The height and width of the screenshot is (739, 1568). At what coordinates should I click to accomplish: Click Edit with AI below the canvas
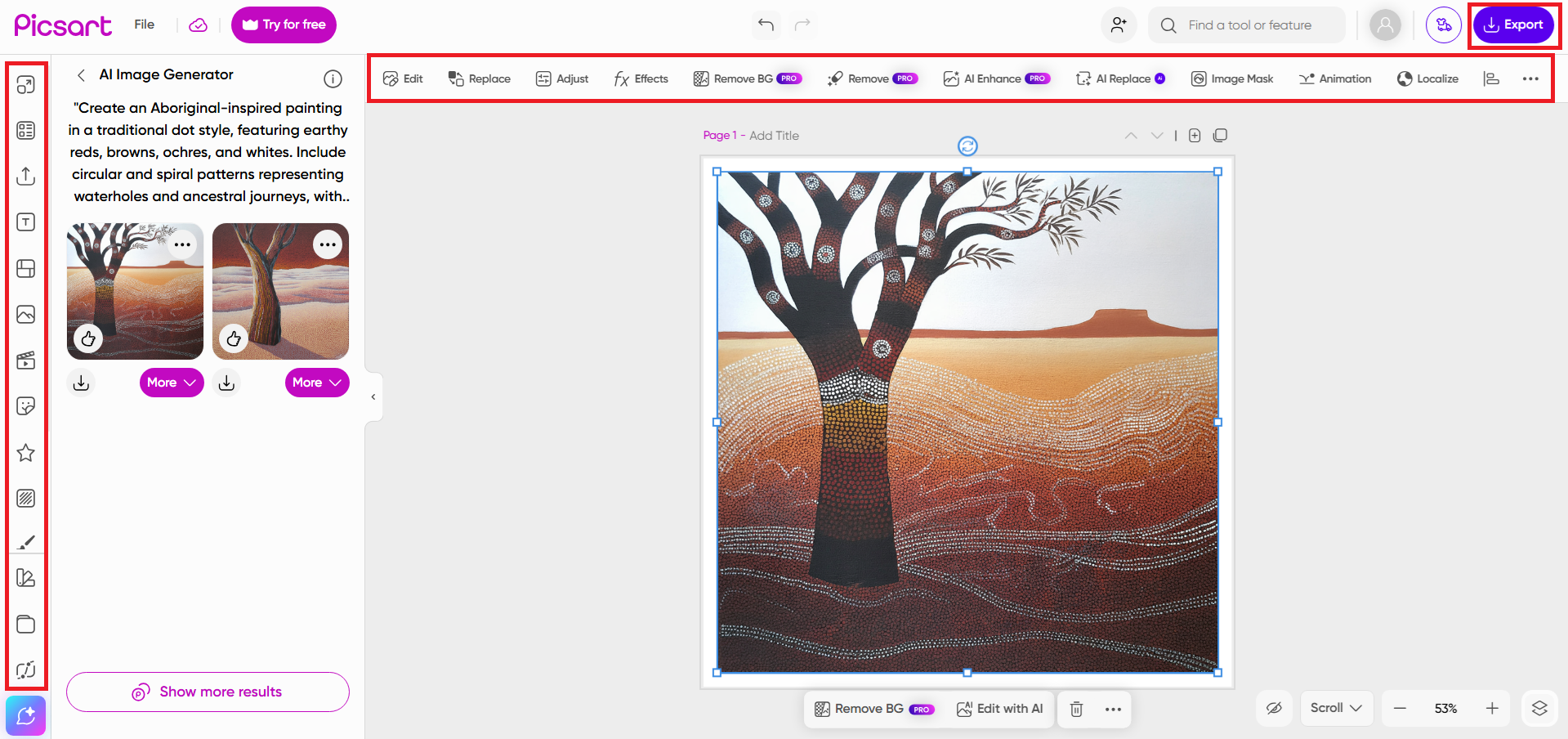(x=999, y=709)
